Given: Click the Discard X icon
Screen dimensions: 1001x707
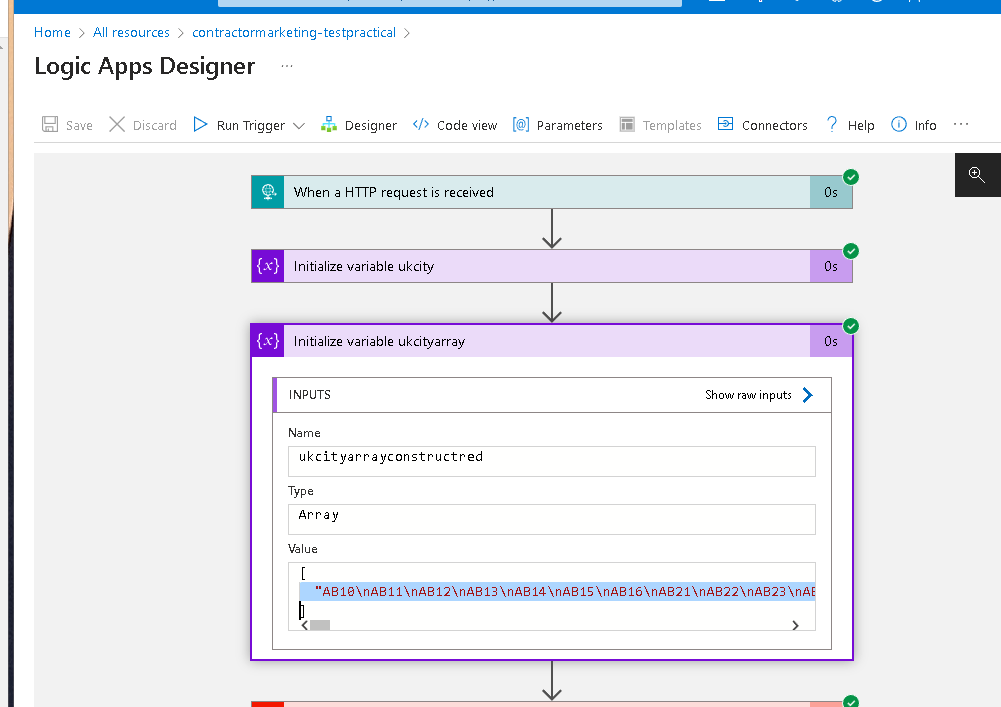Looking at the screenshot, I should click(117, 125).
